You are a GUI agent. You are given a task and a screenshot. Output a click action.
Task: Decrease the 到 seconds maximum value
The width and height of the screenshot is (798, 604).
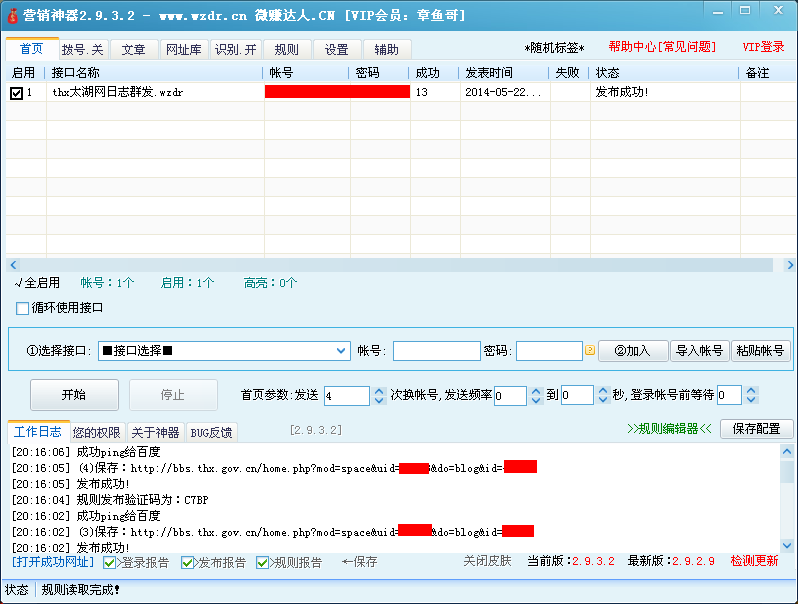click(x=603, y=400)
